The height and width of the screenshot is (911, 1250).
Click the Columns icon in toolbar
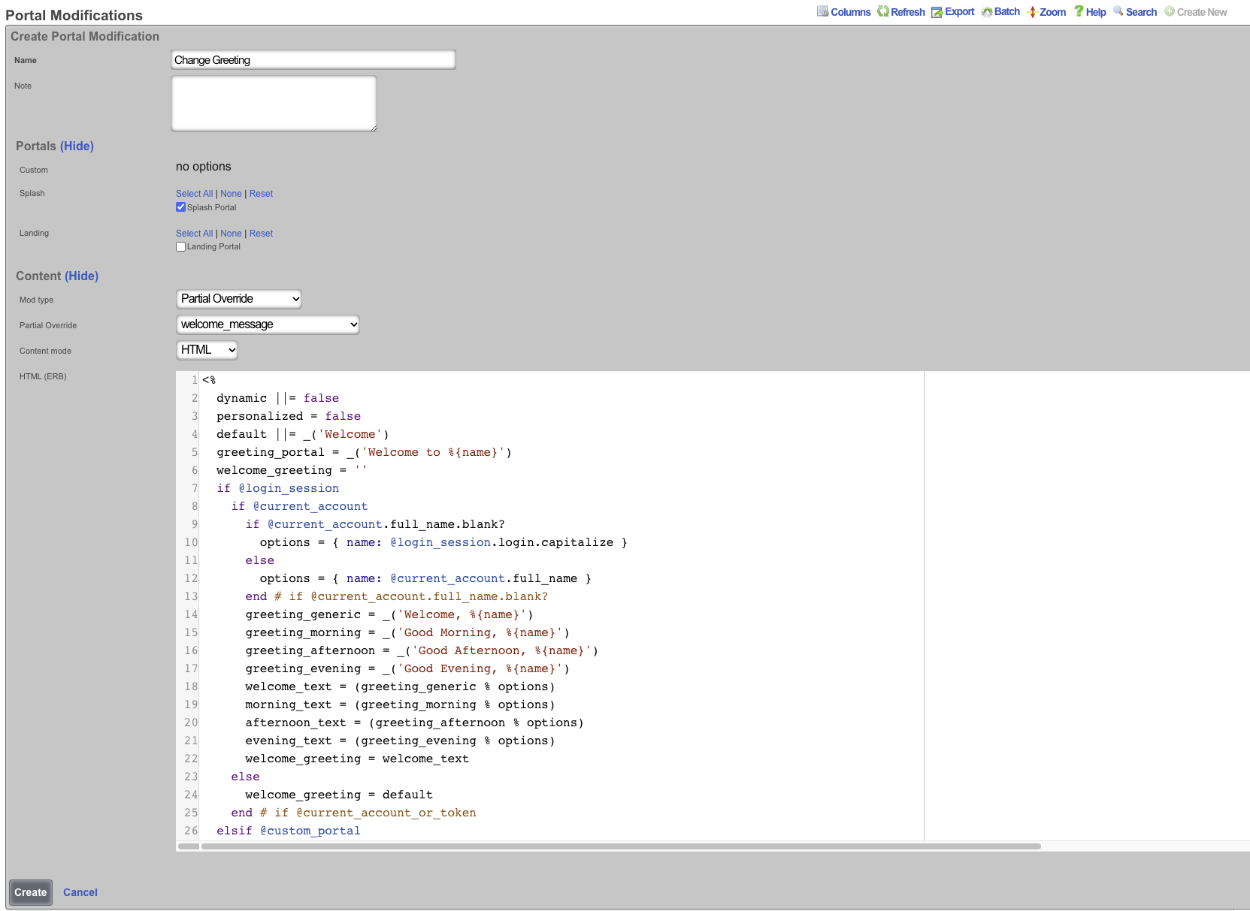[x=823, y=12]
